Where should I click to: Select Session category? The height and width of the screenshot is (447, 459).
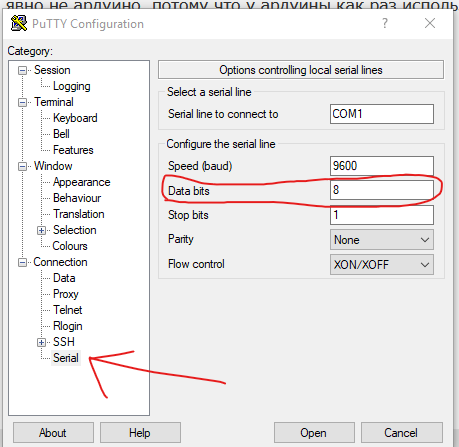[x=52, y=70]
